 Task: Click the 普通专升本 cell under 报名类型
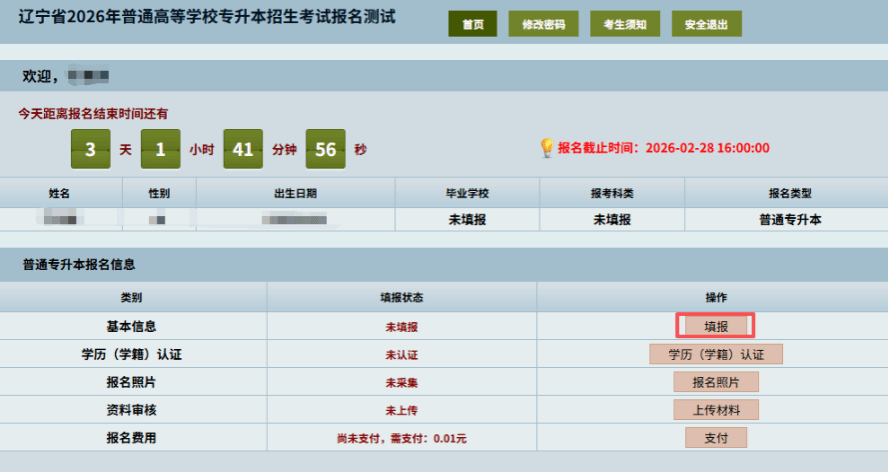[784, 220]
